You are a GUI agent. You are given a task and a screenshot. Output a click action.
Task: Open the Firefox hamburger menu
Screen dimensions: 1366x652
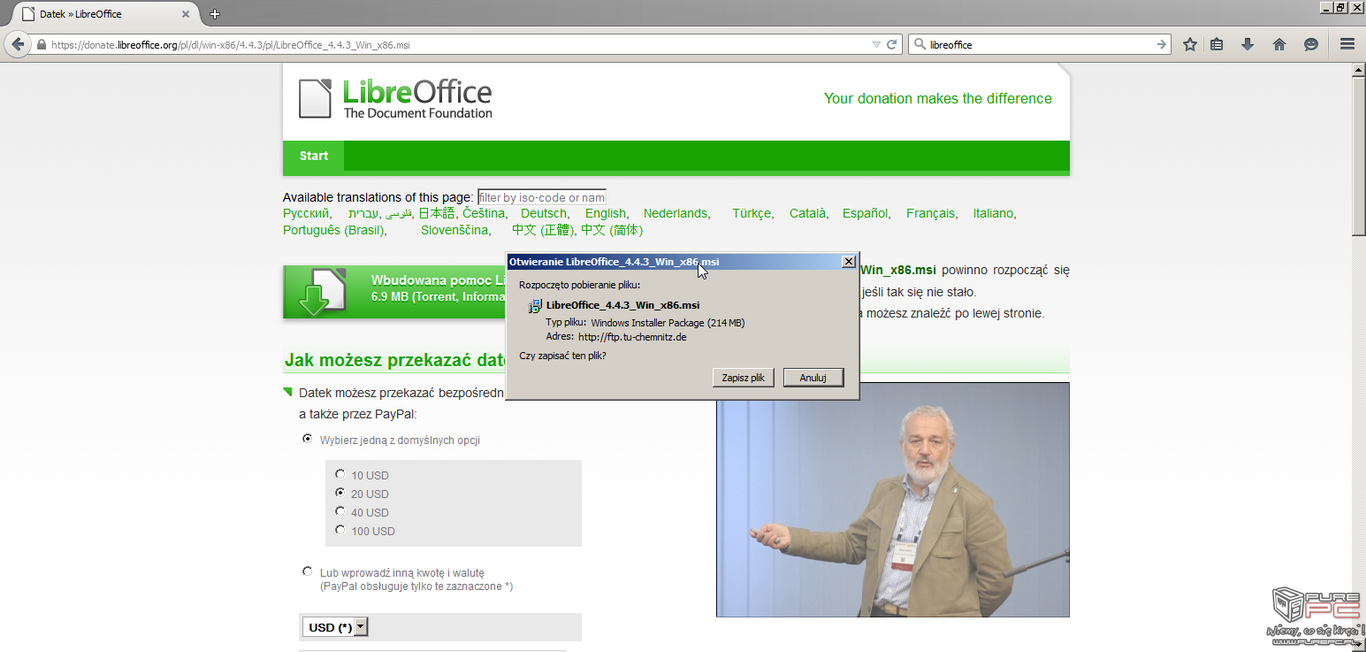click(1347, 45)
